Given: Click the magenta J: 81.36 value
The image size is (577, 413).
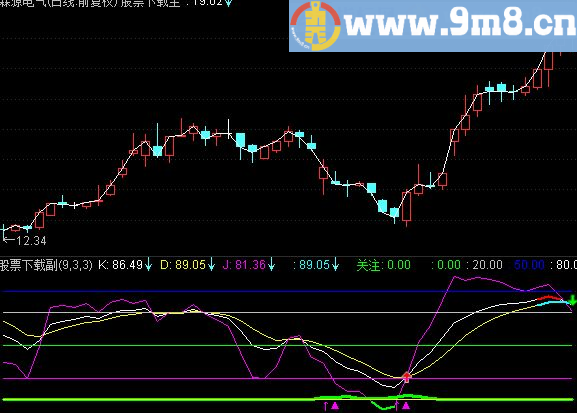Looking at the screenshot, I should (244, 265).
